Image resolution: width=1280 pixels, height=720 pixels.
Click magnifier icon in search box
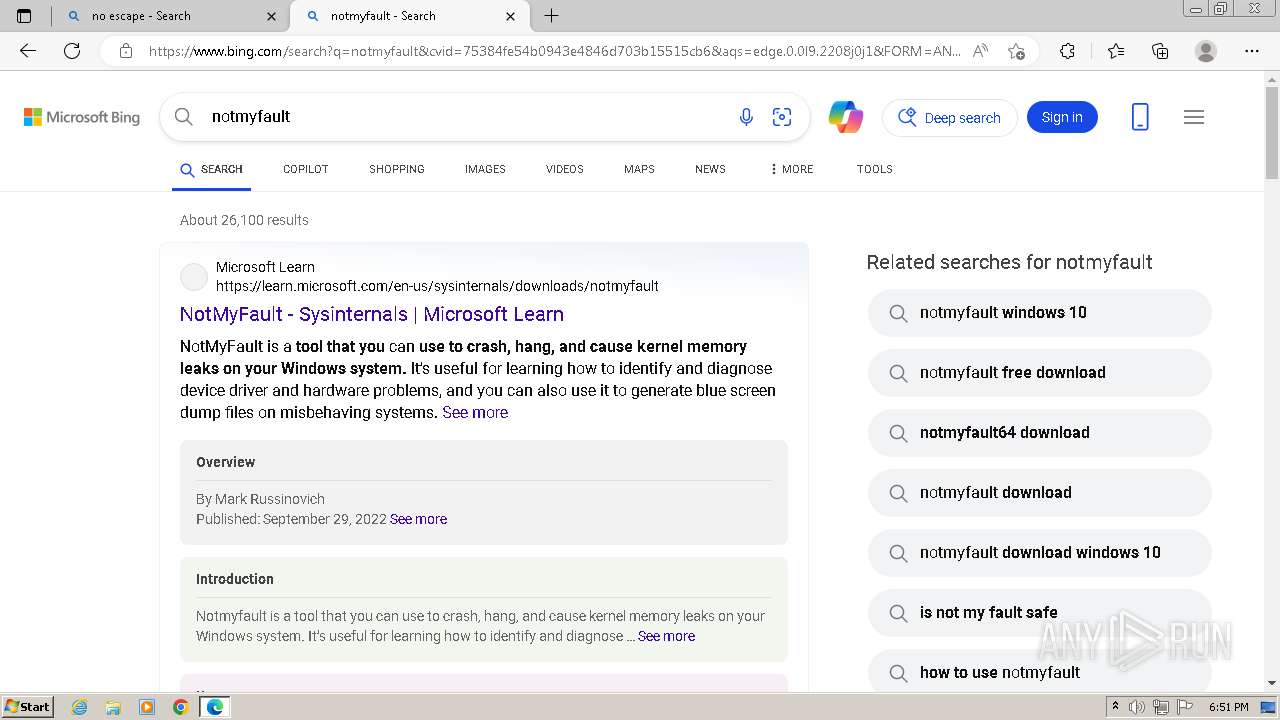[x=184, y=117]
